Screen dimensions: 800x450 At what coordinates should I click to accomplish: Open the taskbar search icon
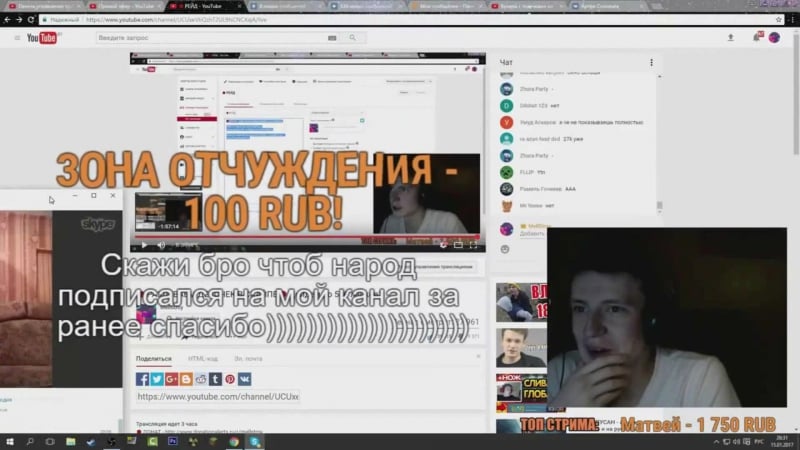tap(30, 442)
